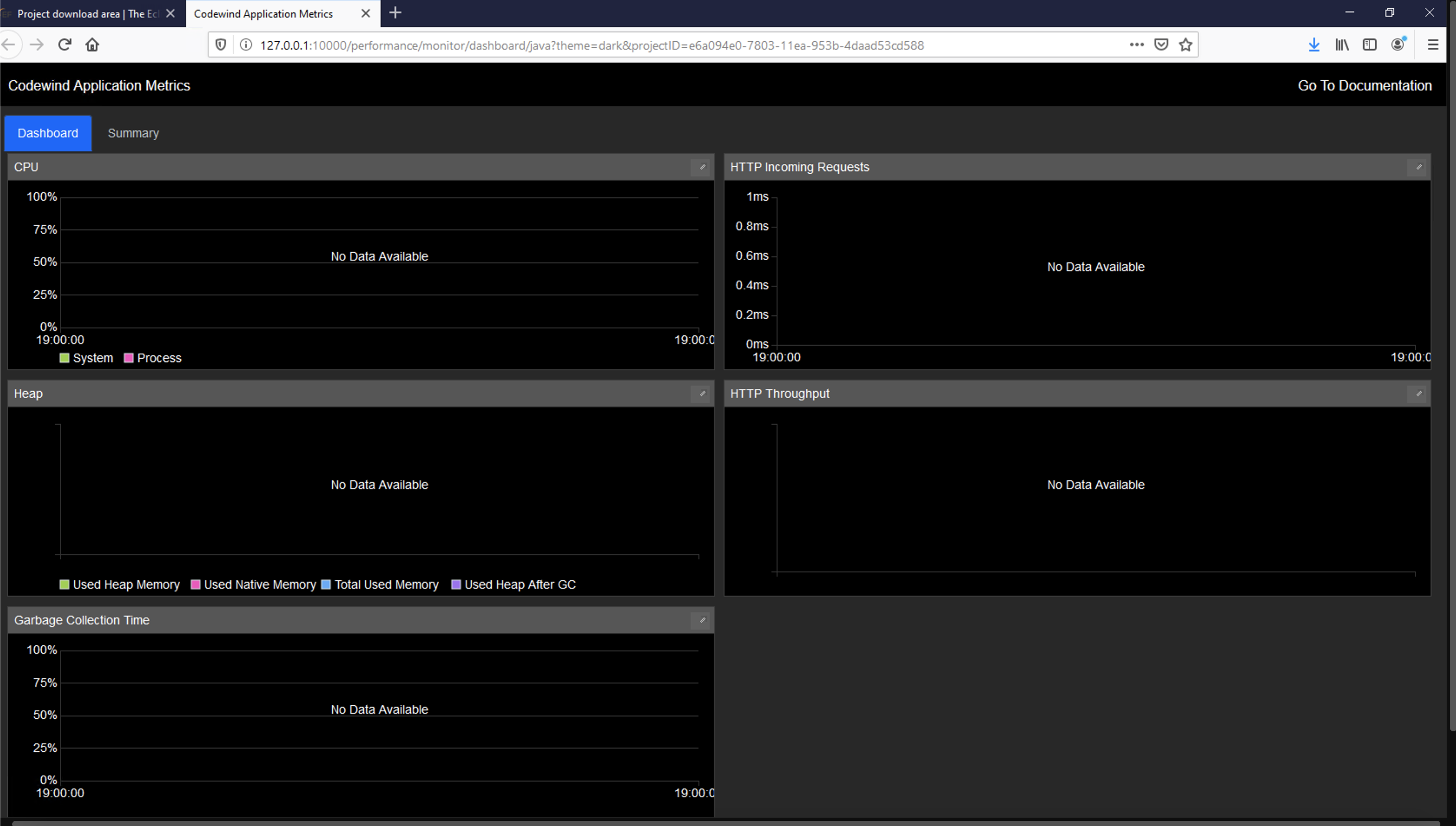Toggle the Process series in CPU legend
The width and height of the screenshot is (1456, 826).
(152, 357)
